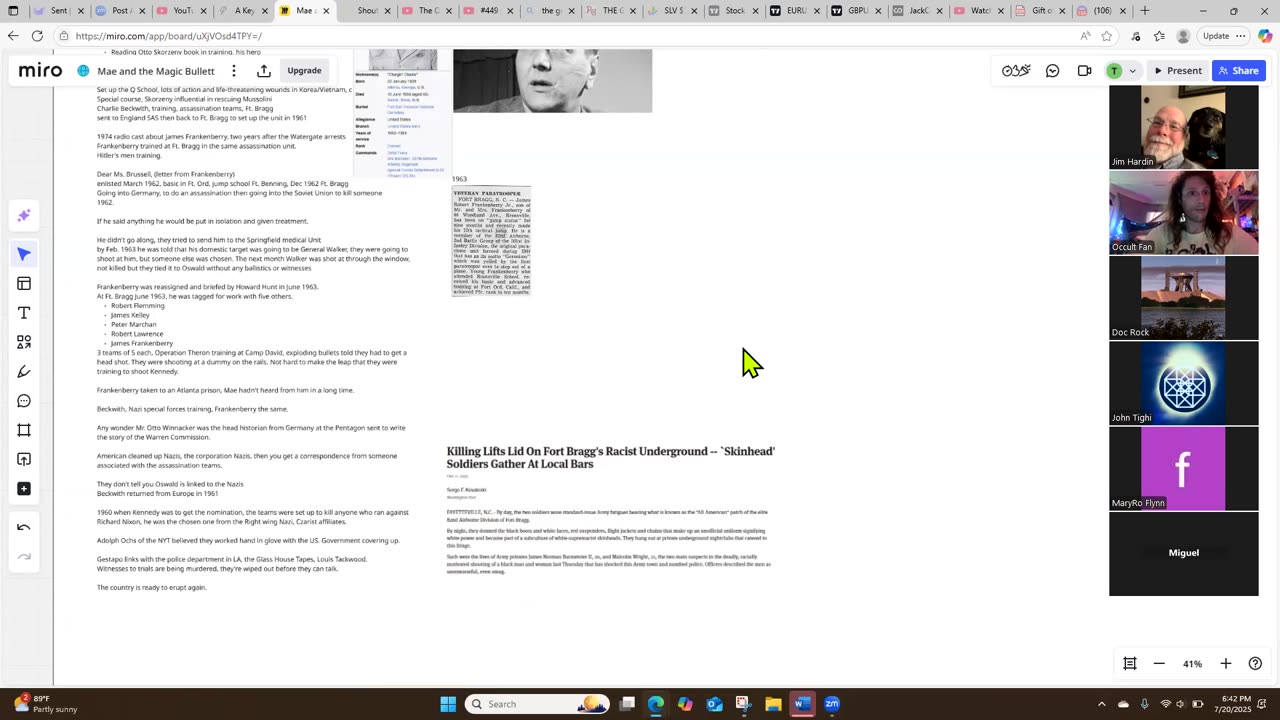Click the Upload tool in sidebar
The width and height of the screenshot is (1280, 720).
pos(24,459)
